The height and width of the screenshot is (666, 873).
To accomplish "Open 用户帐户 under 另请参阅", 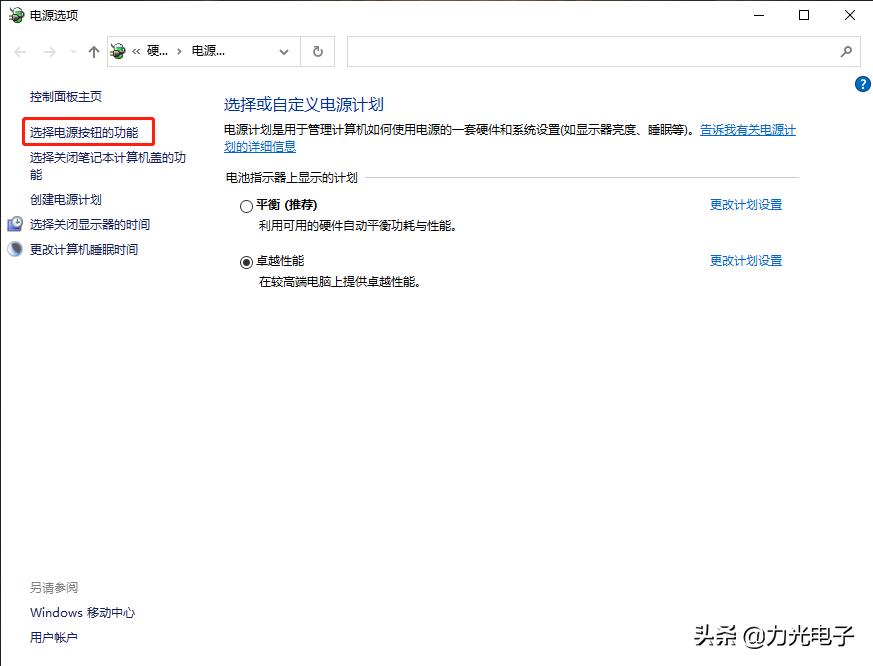I will tap(54, 637).
